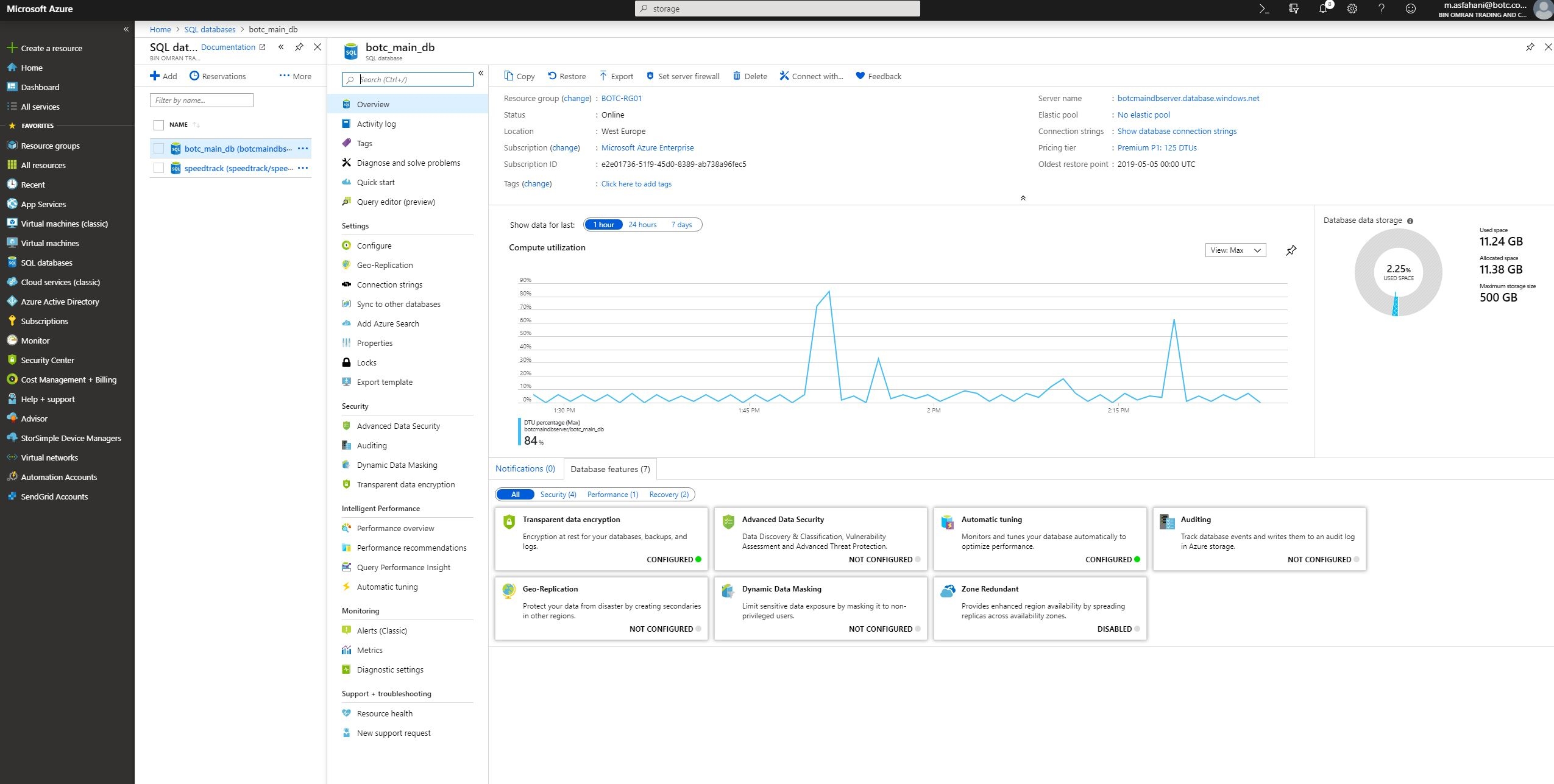Pin the compute utilization chart
1554x784 pixels.
tap(1291, 250)
